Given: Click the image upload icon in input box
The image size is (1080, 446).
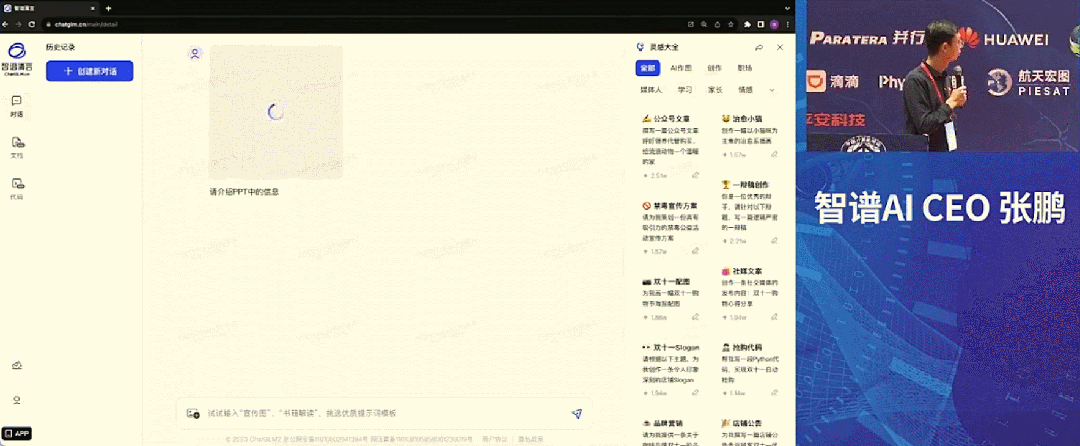Looking at the screenshot, I should (x=193, y=413).
